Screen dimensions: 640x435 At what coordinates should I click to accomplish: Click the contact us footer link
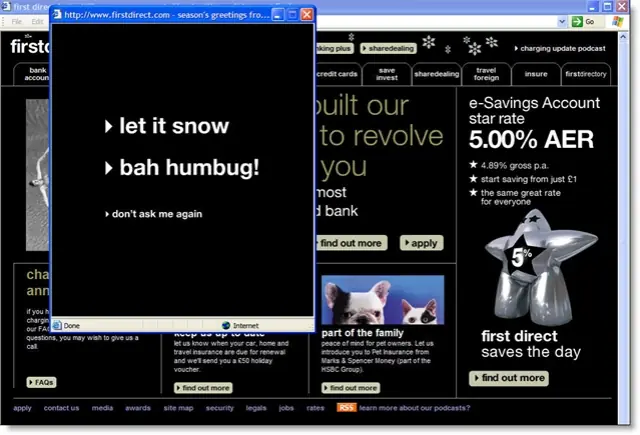[61, 408]
